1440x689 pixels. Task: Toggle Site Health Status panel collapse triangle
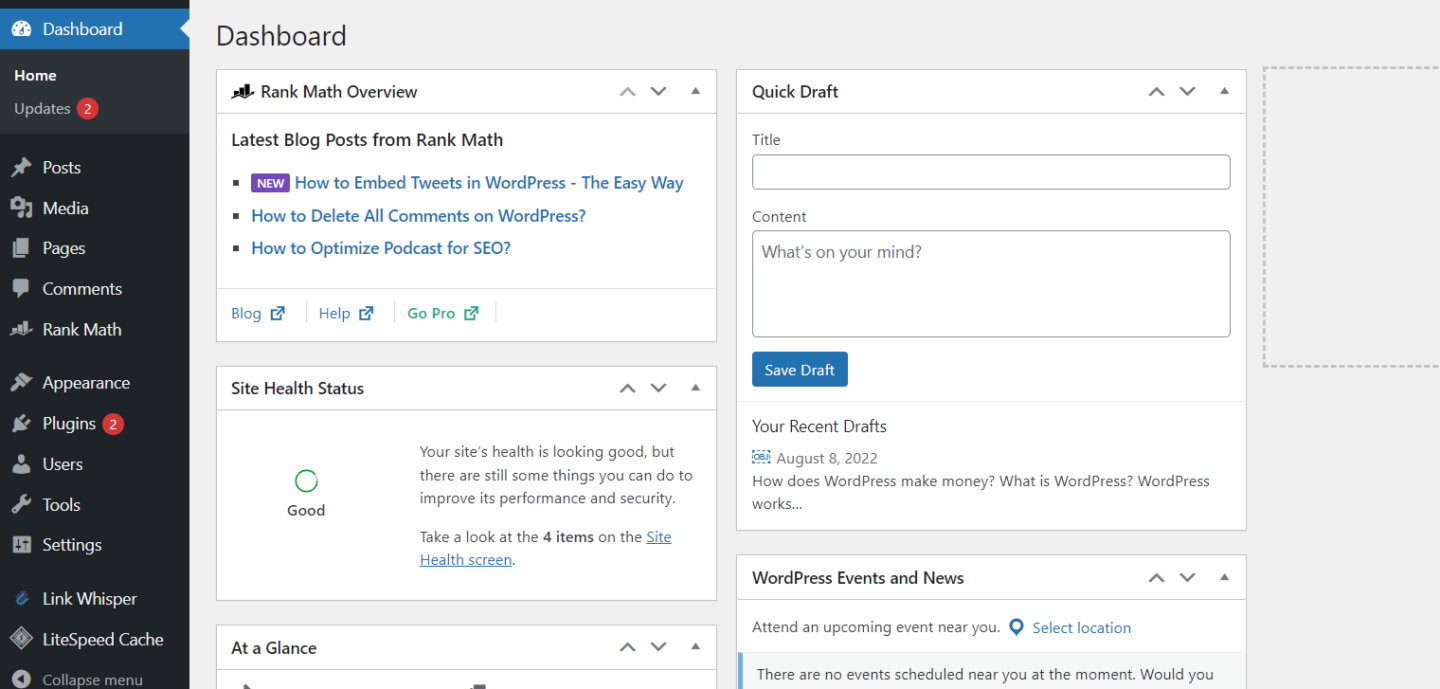tap(695, 388)
